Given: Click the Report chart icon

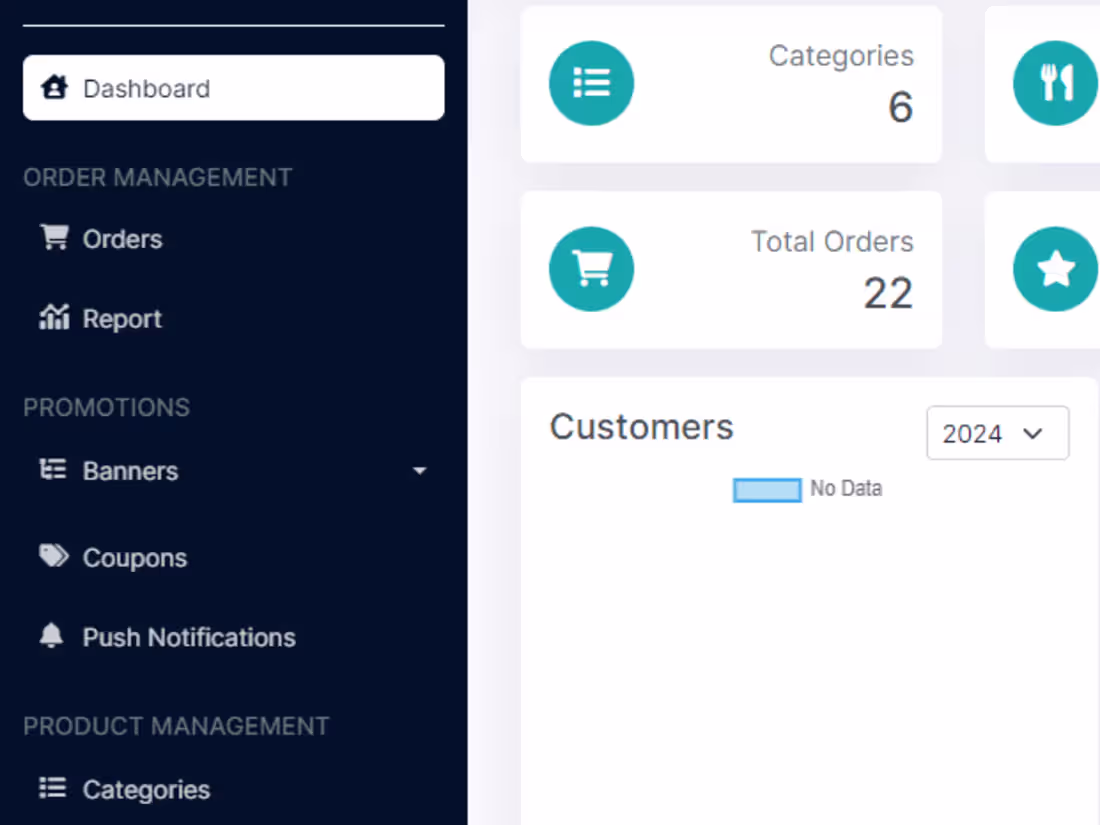Looking at the screenshot, I should (x=54, y=317).
